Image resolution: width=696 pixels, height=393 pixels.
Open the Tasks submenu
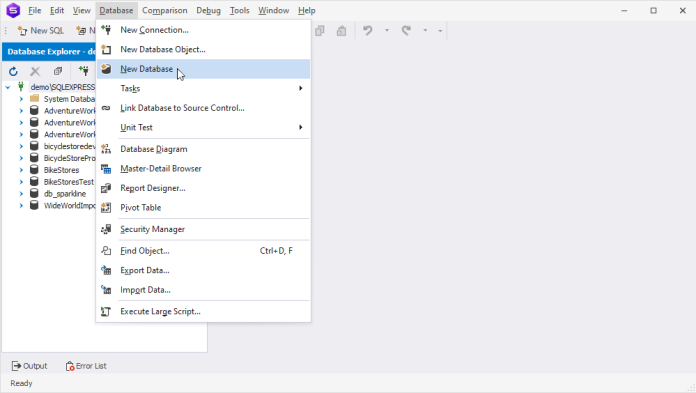pos(203,88)
